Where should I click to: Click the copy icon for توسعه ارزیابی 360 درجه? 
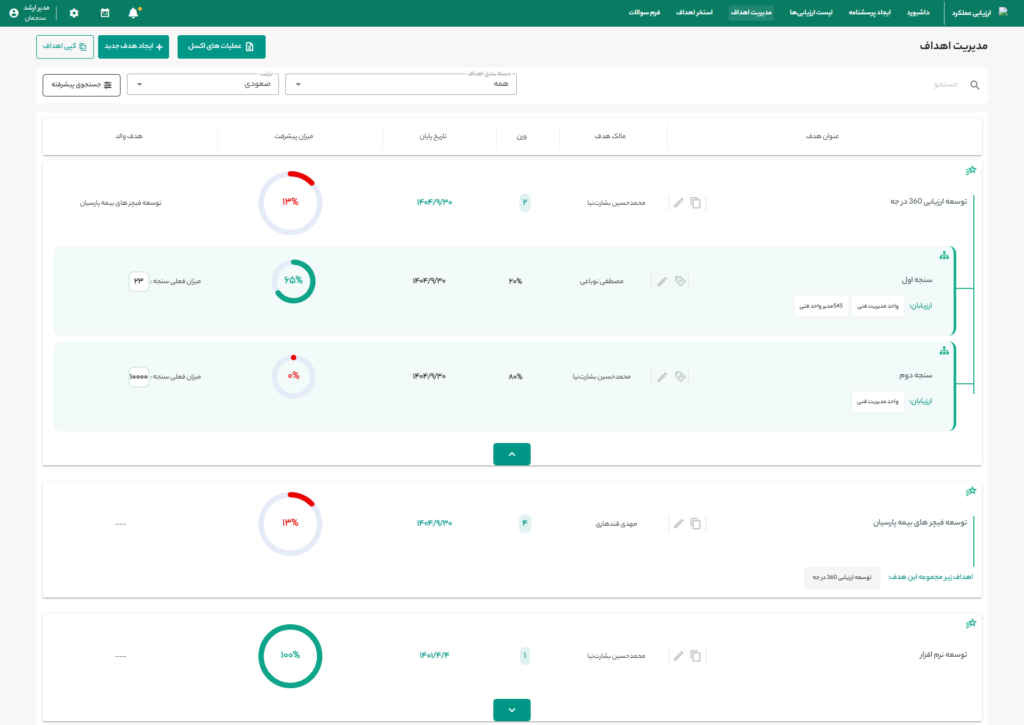[x=696, y=202]
